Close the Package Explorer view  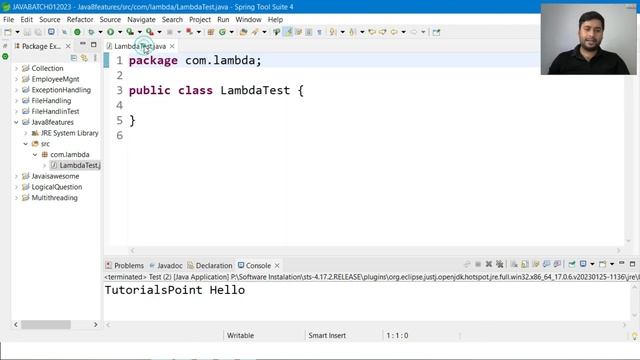(68, 46)
